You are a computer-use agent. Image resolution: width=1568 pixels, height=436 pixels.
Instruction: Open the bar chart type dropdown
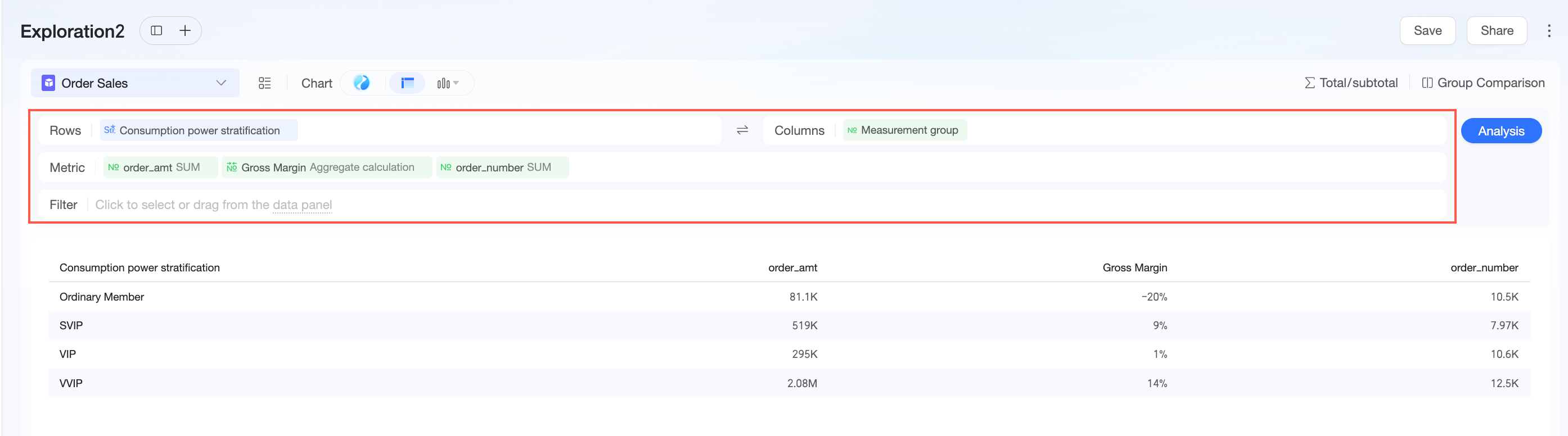447,83
